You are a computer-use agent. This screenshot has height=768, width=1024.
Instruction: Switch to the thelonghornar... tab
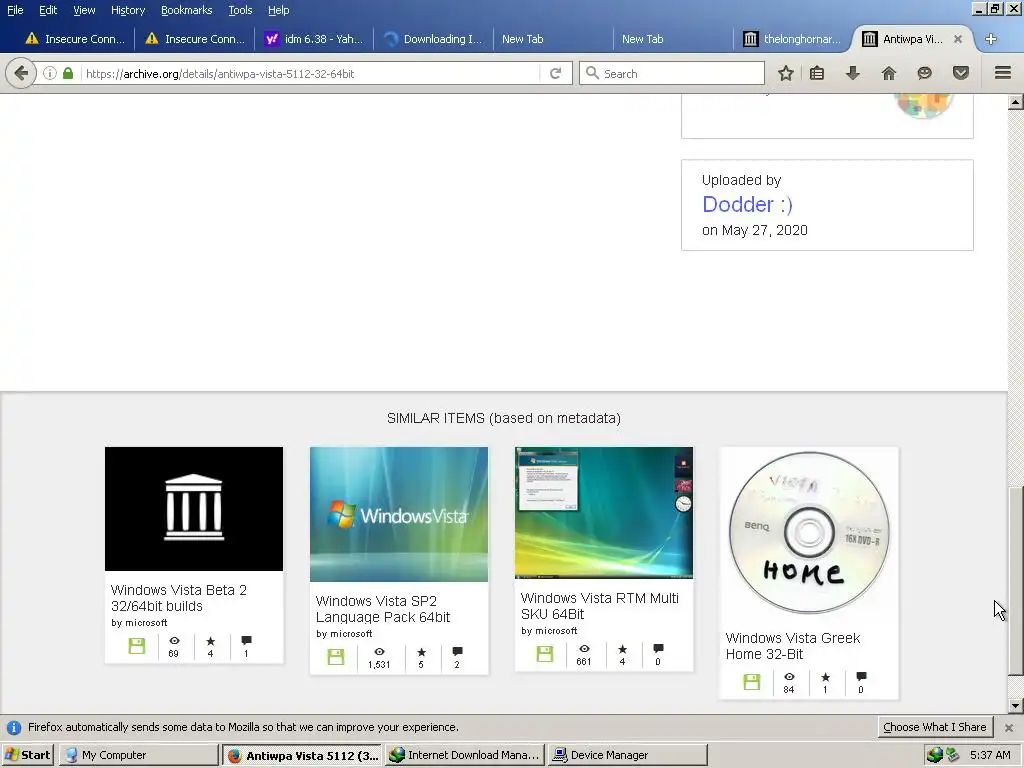pyautogui.click(x=792, y=39)
